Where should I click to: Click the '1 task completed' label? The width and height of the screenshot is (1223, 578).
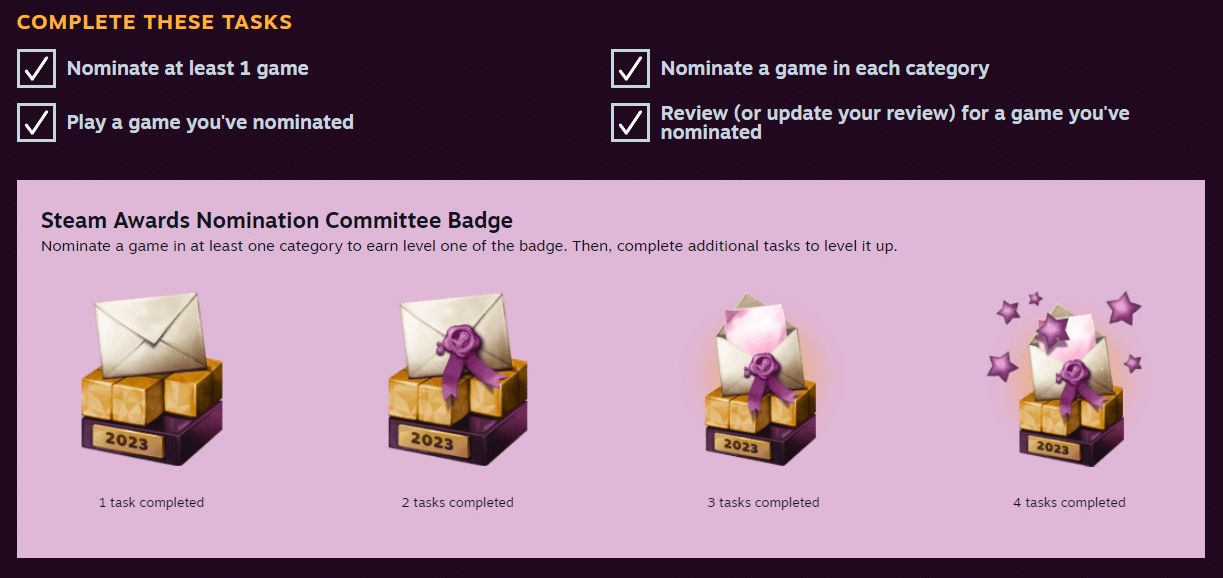[151, 503]
